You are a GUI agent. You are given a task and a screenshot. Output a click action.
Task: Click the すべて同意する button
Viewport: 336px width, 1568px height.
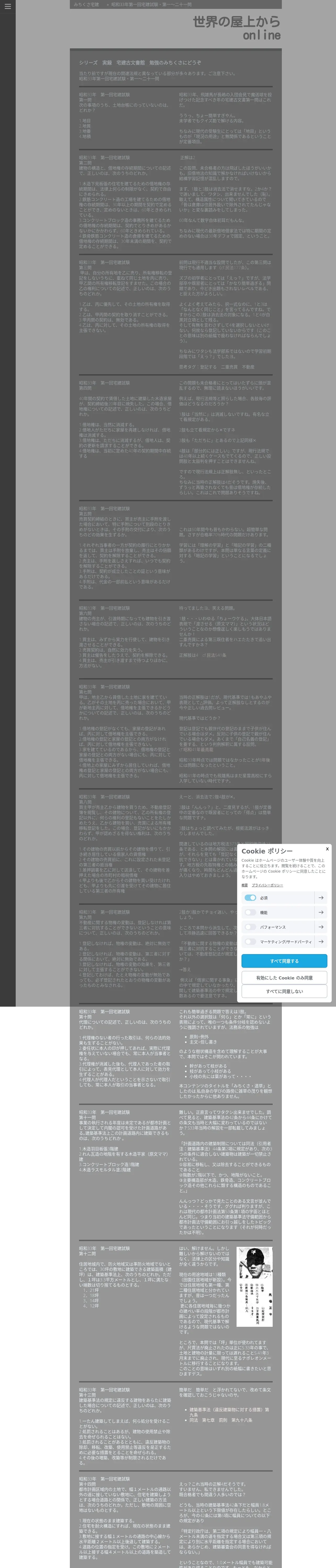tap(284, 961)
